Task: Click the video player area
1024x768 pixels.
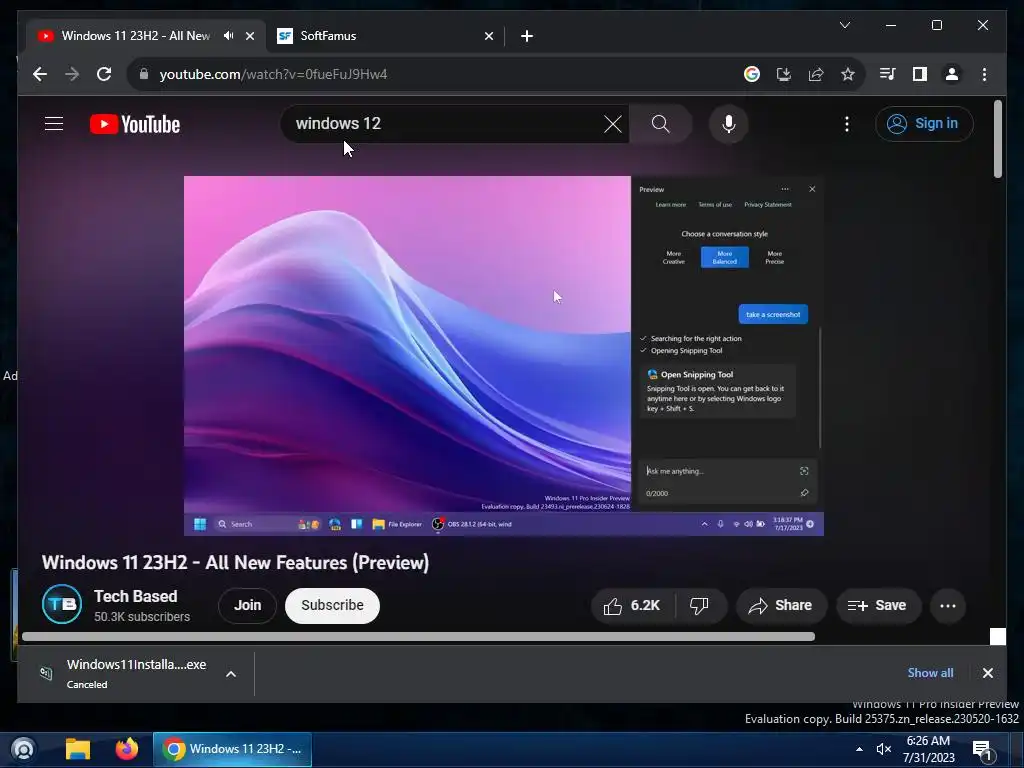Action: (504, 356)
